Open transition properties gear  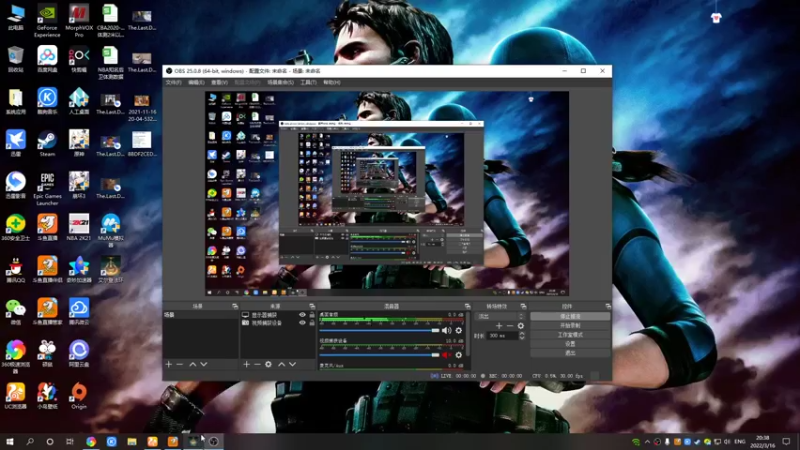(x=520, y=326)
